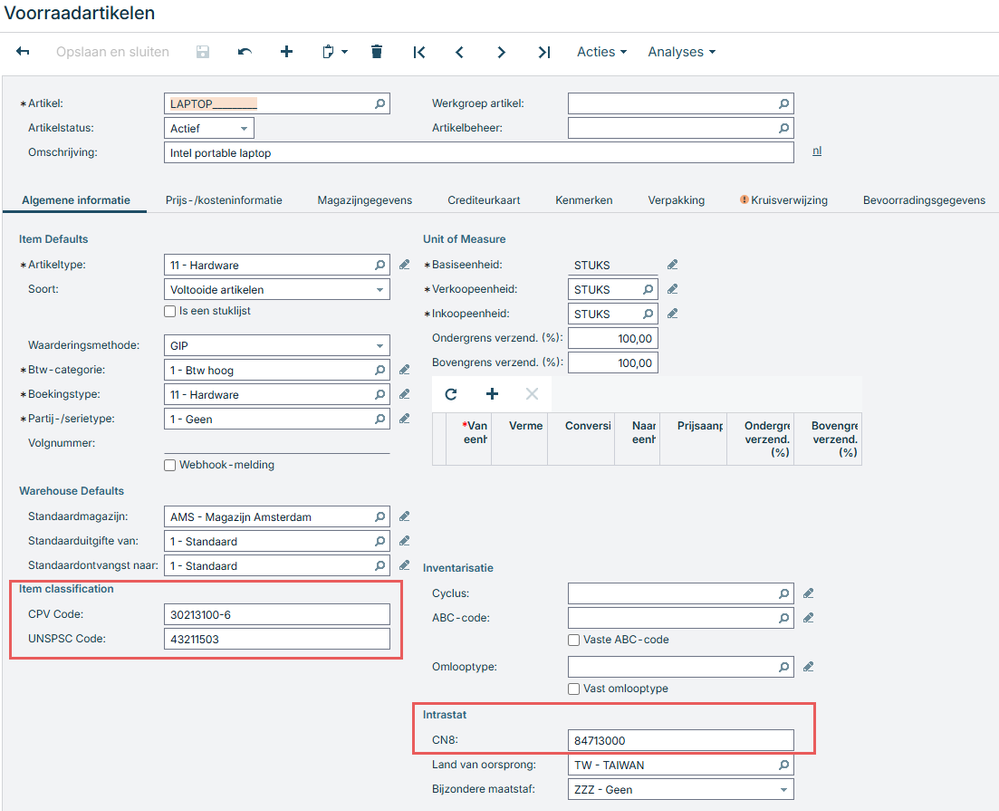This screenshot has width=999, height=811.
Task: Click Ondergrens verzend. (%) field
Action: [x=613, y=338]
